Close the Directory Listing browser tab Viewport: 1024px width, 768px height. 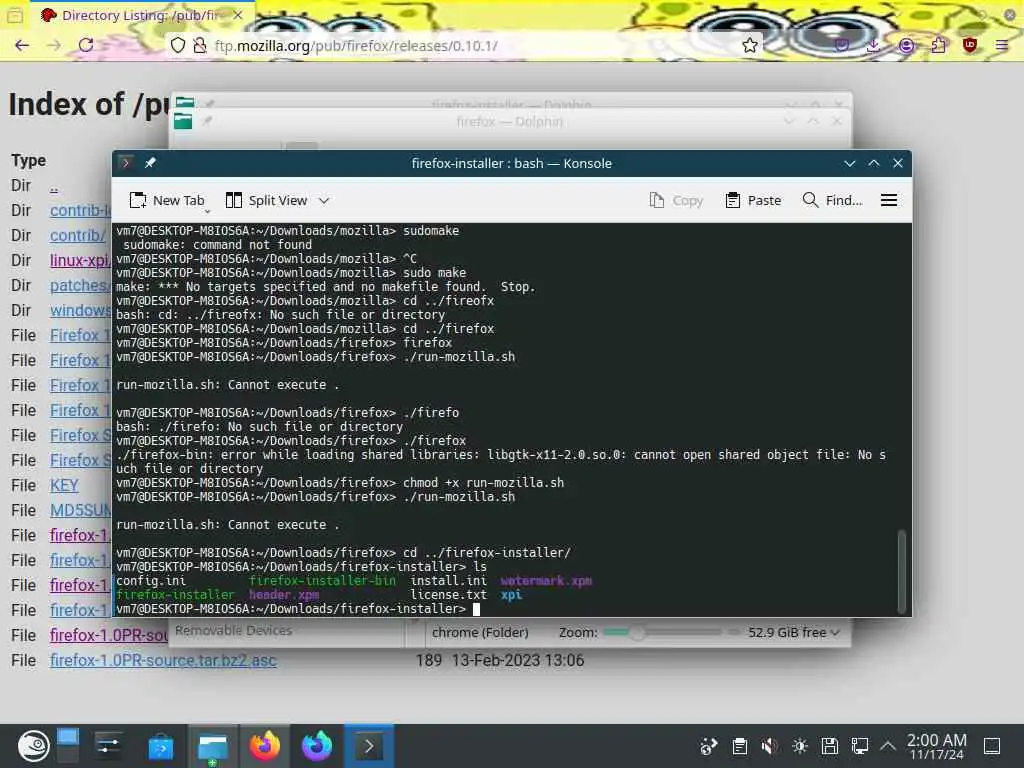pyautogui.click(x=238, y=15)
